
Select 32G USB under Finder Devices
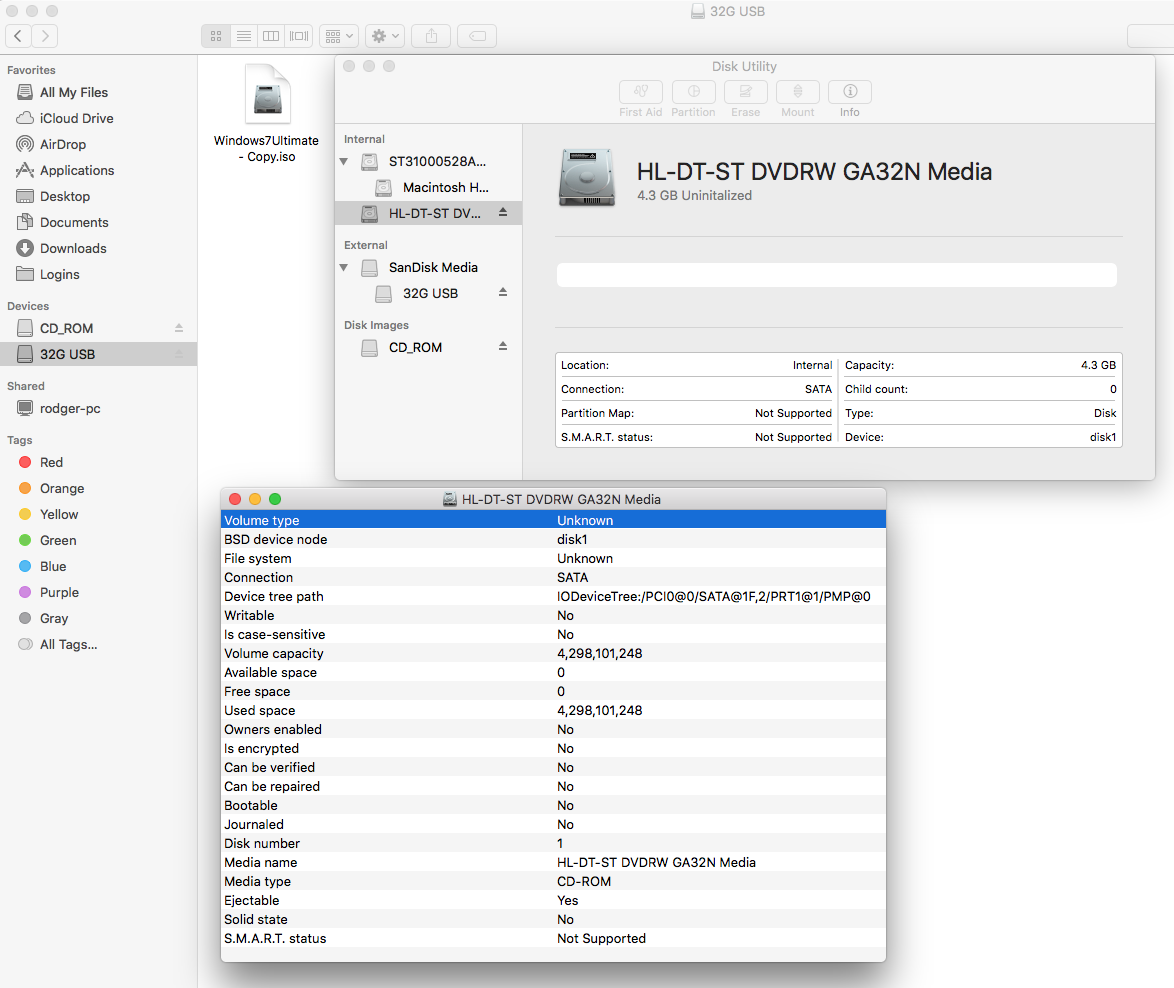coord(98,354)
